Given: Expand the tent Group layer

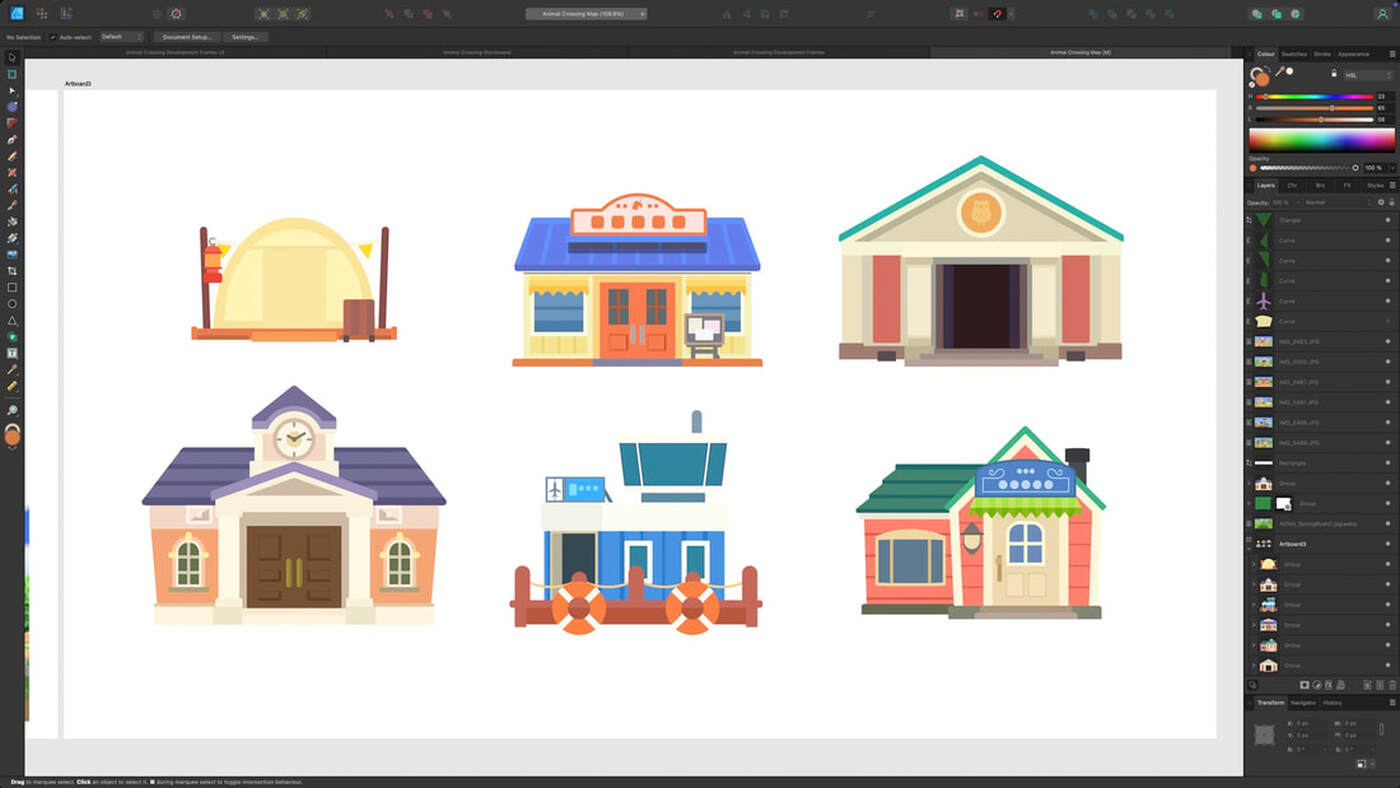Looking at the screenshot, I should click(x=1253, y=564).
